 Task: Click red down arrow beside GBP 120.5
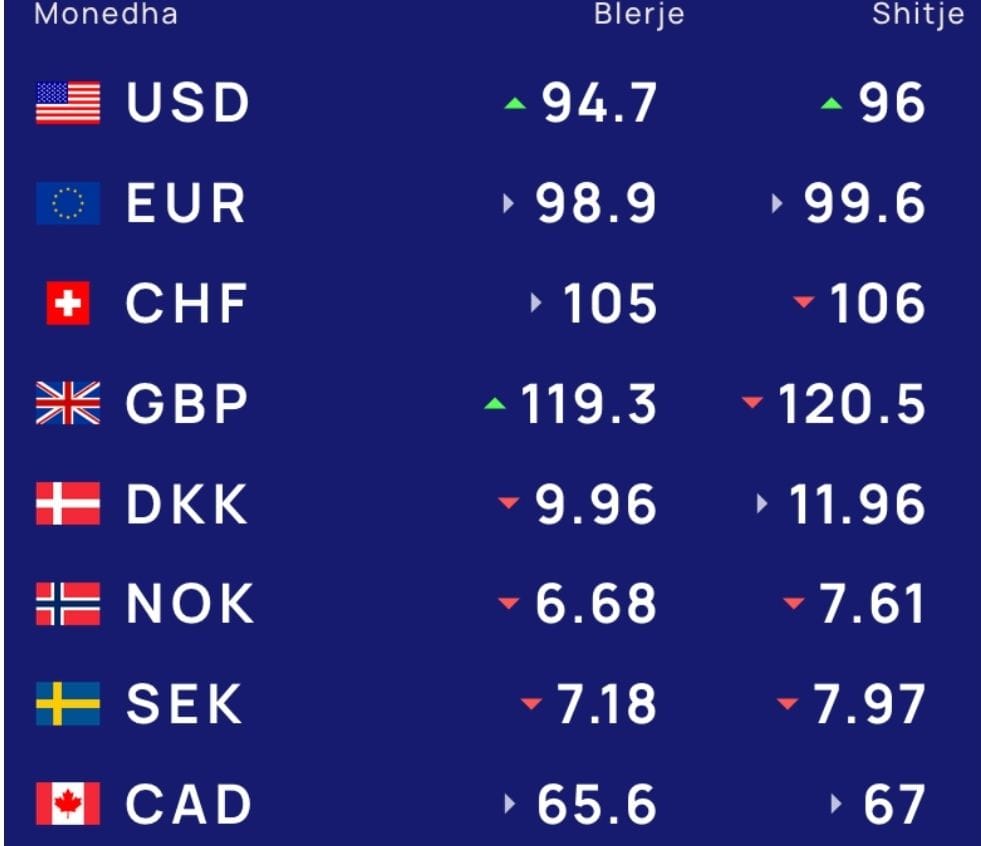point(752,403)
